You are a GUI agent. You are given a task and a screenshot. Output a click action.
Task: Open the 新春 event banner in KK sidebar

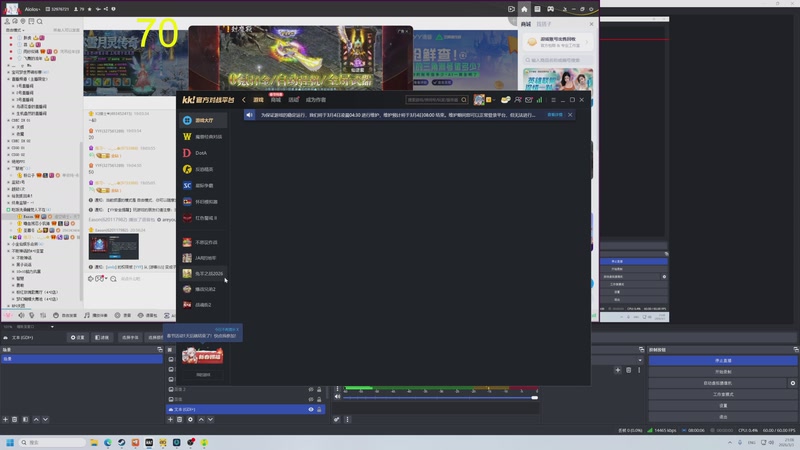203,356
